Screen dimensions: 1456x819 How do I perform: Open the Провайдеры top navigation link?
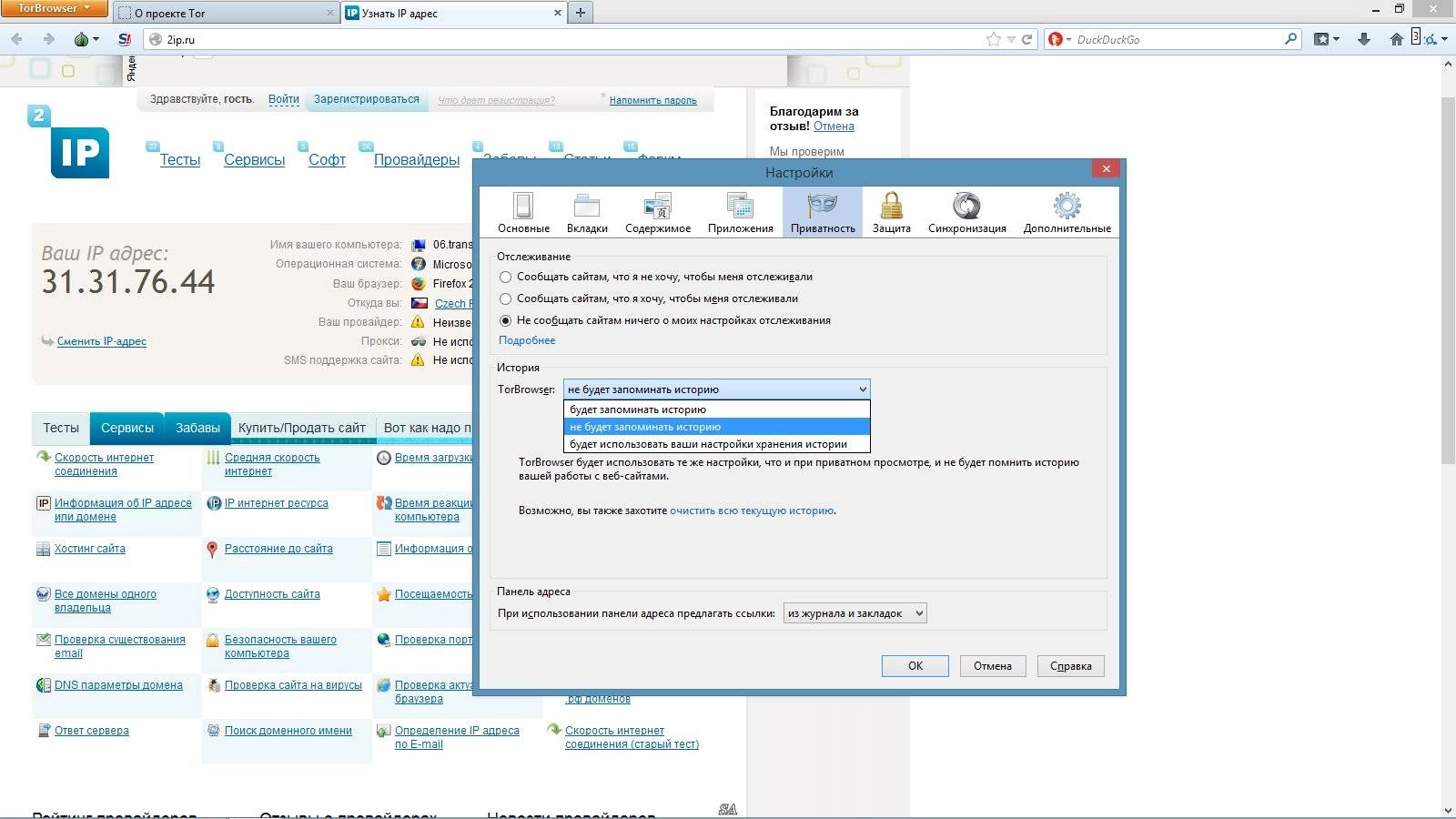tap(417, 159)
